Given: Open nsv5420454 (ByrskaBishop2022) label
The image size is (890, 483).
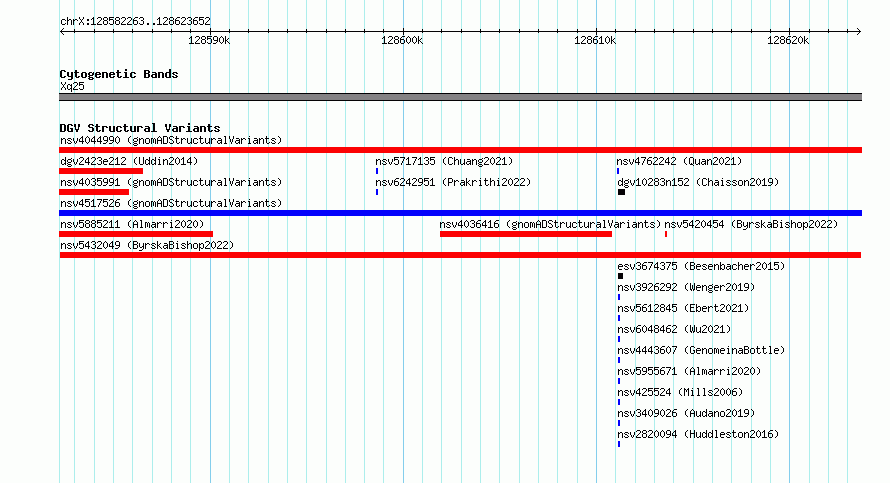Looking at the screenshot, I should 751,224.
